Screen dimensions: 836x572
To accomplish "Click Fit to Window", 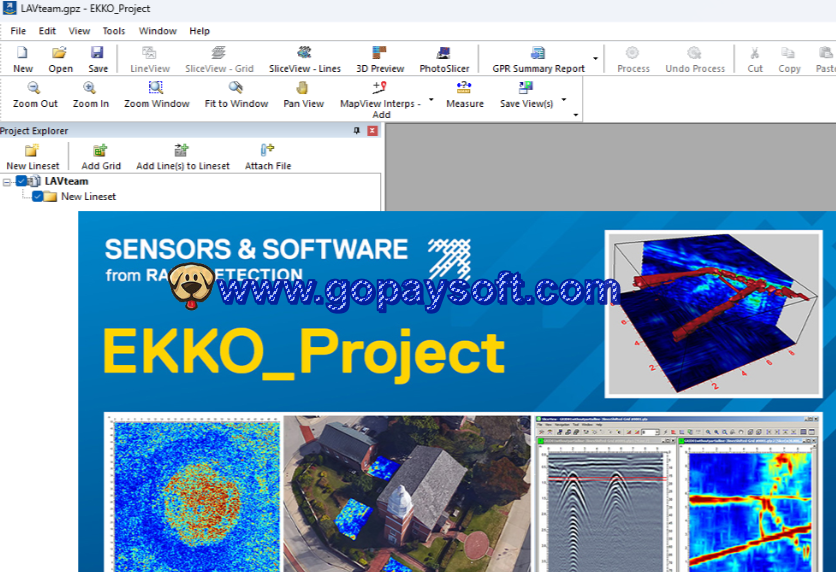I will click(x=236, y=94).
